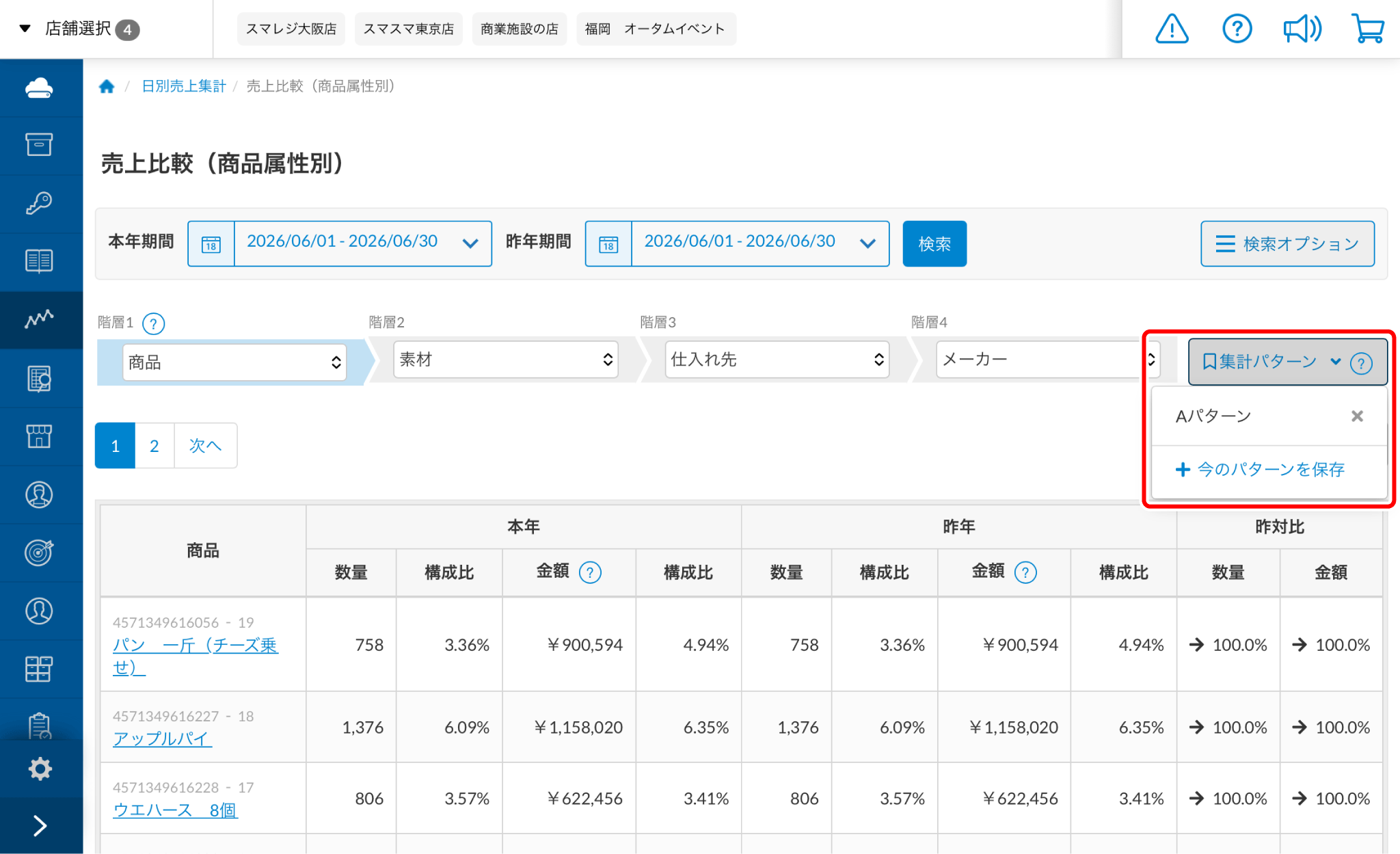Open the key icon in sidebar
Image resolution: width=1400 pixels, height=854 pixels.
pos(40,203)
